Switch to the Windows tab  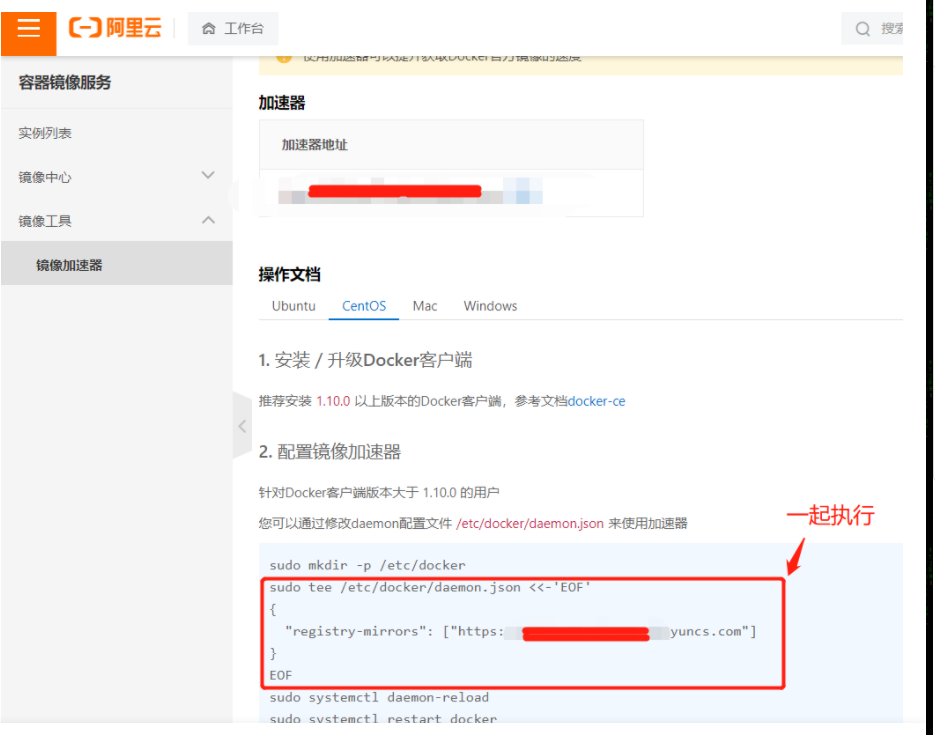(x=490, y=306)
